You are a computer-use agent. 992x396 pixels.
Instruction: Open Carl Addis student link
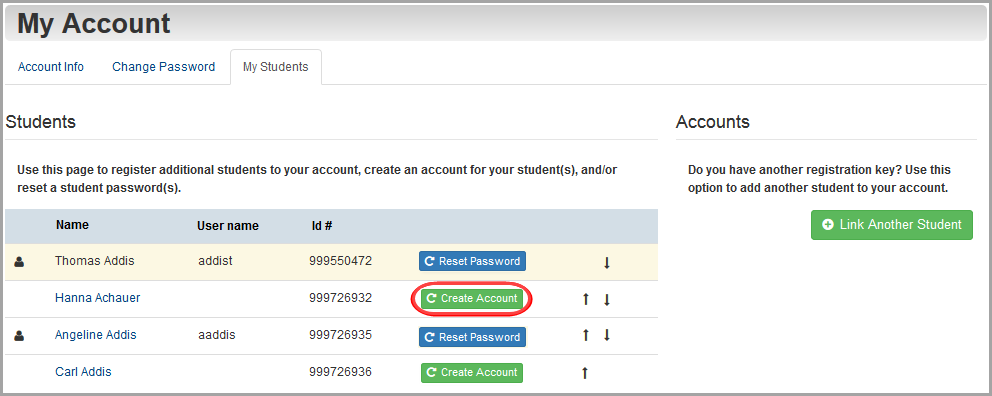click(x=83, y=371)
